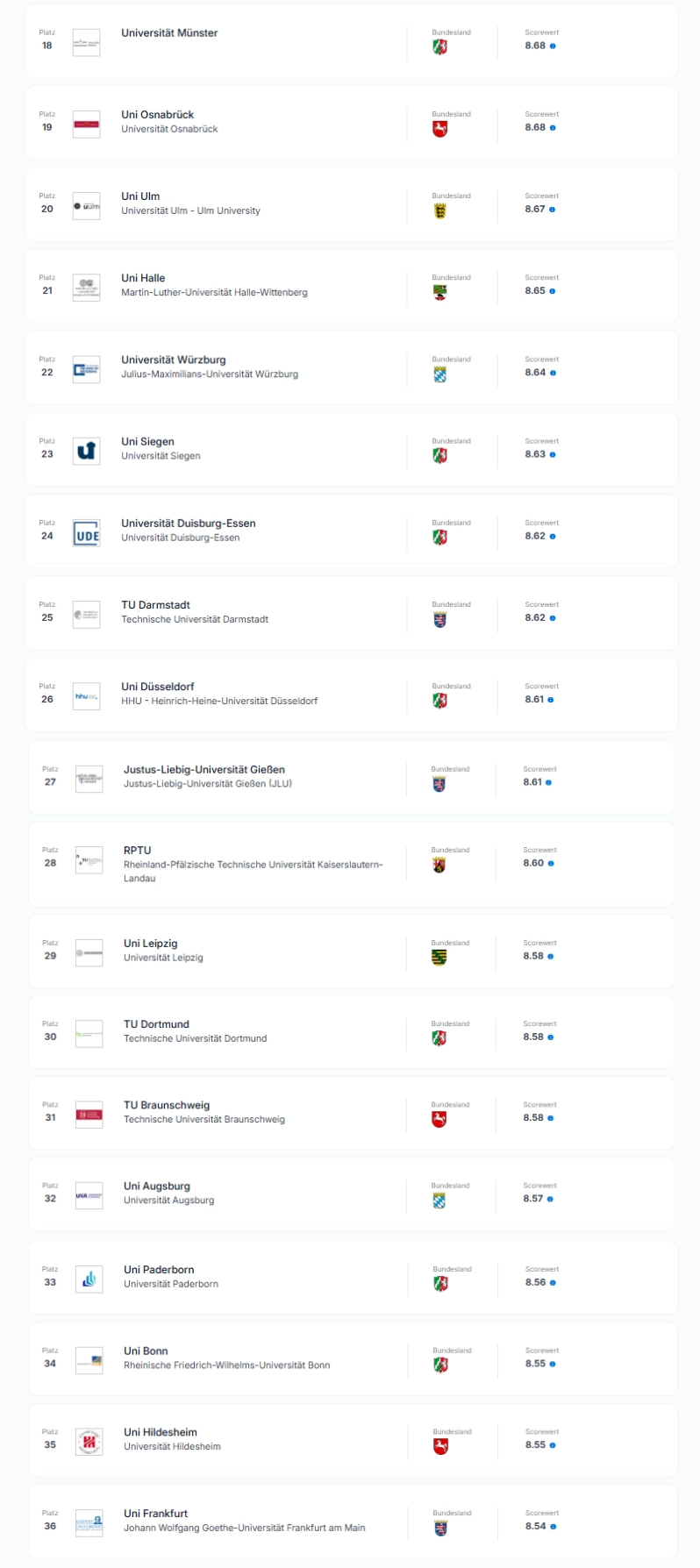700x1568 pixels.
Task: Open the Uni Bonn ranking entry
Action: click(352, 1359)
